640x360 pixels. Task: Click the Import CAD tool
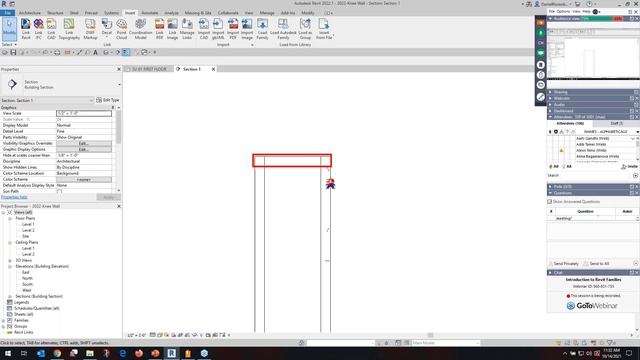click(204, 29)
